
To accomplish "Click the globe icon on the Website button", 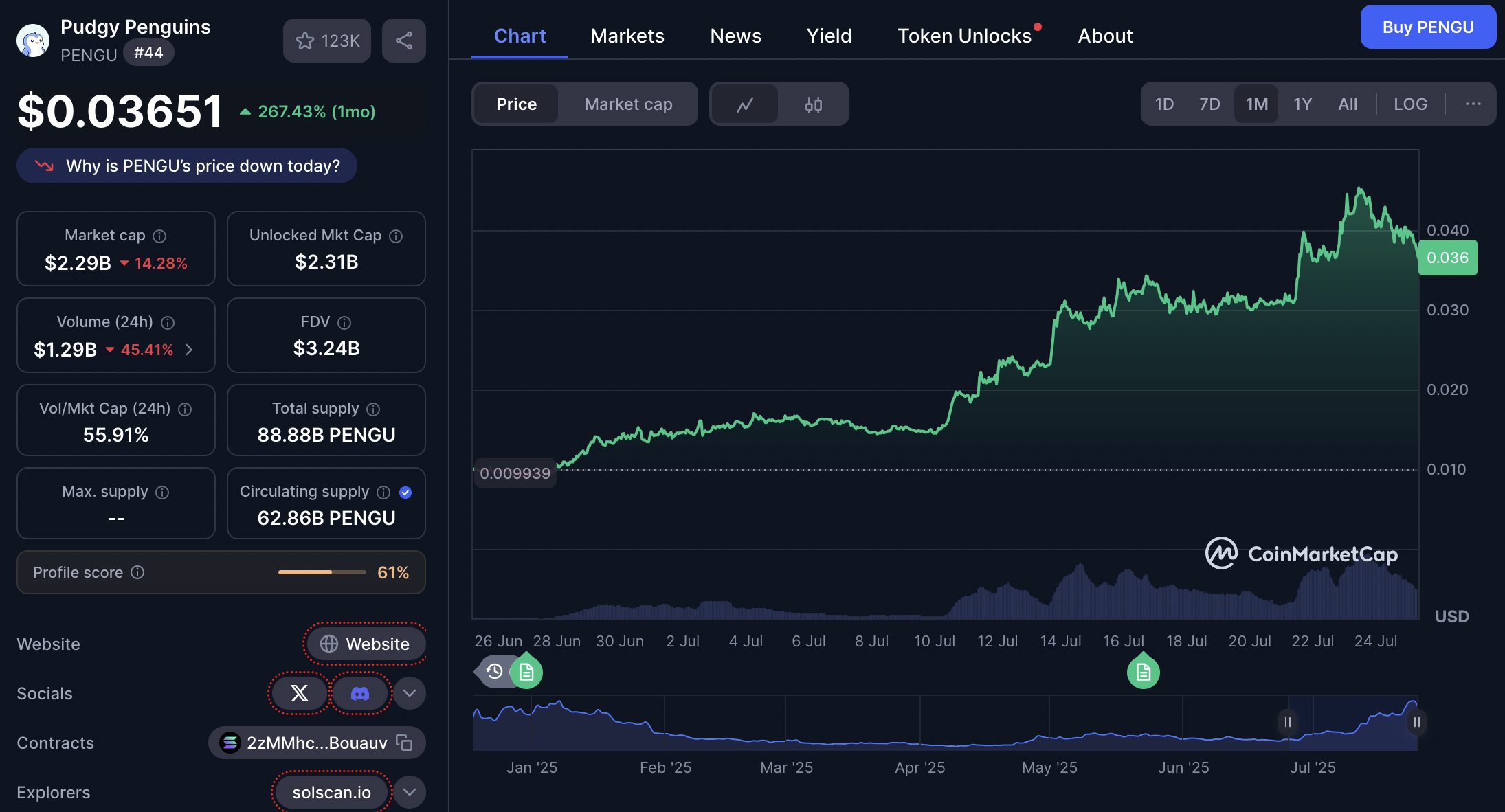I will [x=329, y=644].
